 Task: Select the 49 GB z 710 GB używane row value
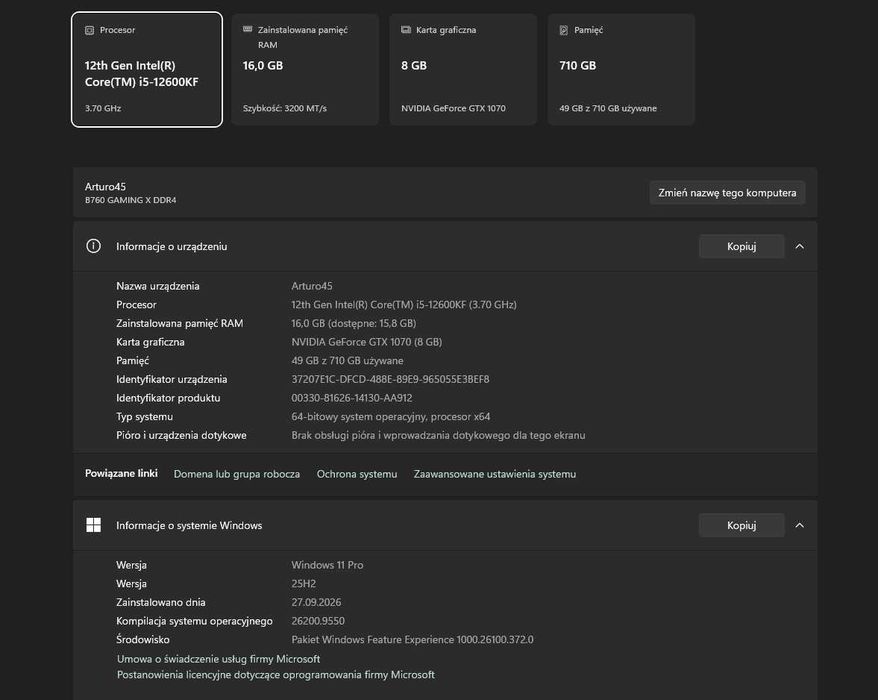click(347, 361)
